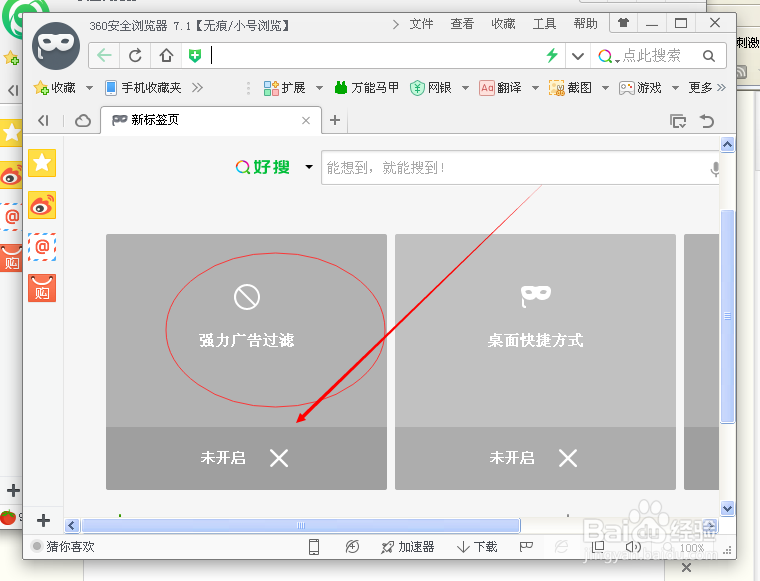This screenshot has height=581, width=760.
Task: Open the 游戏 games tool
Action: click(x=640, y=88)
